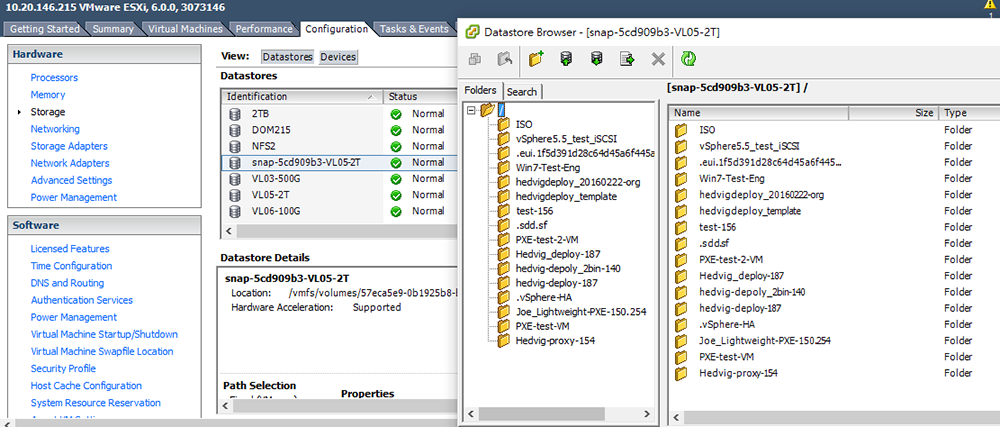1000x427 pixels.
Task: Sort files by the Name column header
Action: point(759,113)
